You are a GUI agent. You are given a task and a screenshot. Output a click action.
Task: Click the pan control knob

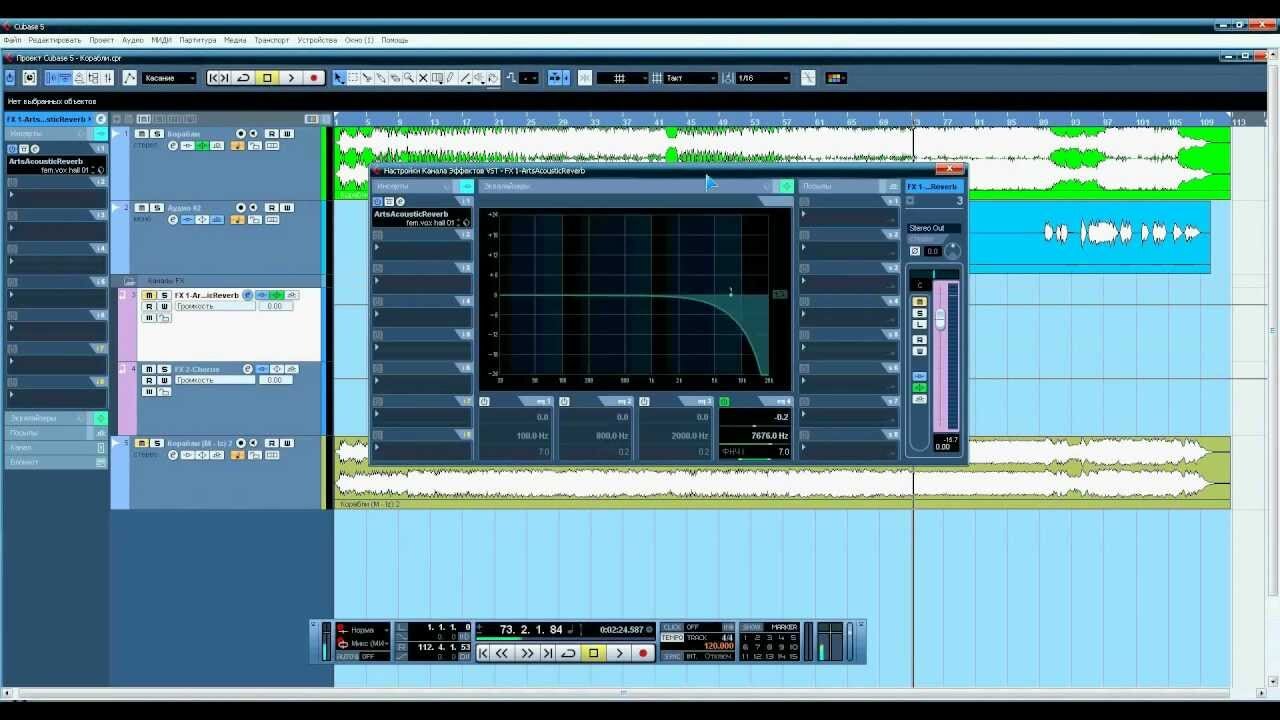click(x=952, y=250)
